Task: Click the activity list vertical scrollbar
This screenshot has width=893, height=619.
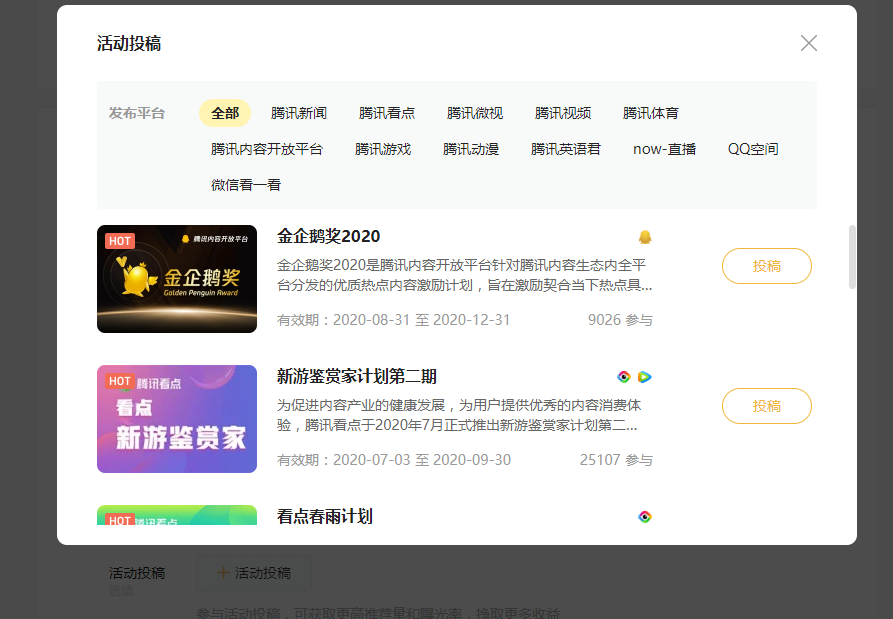Action: pyautogui.click(x=852, y=257)
